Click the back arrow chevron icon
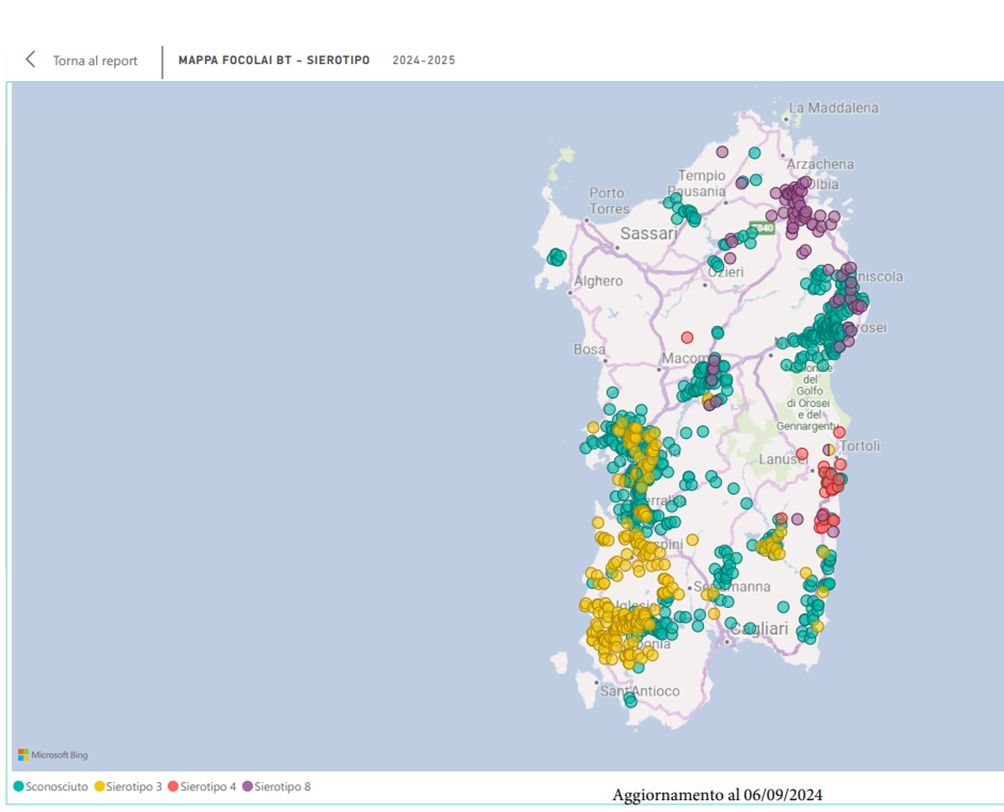1004x812 pixels. pyautogui.click(x=30, y=60)
